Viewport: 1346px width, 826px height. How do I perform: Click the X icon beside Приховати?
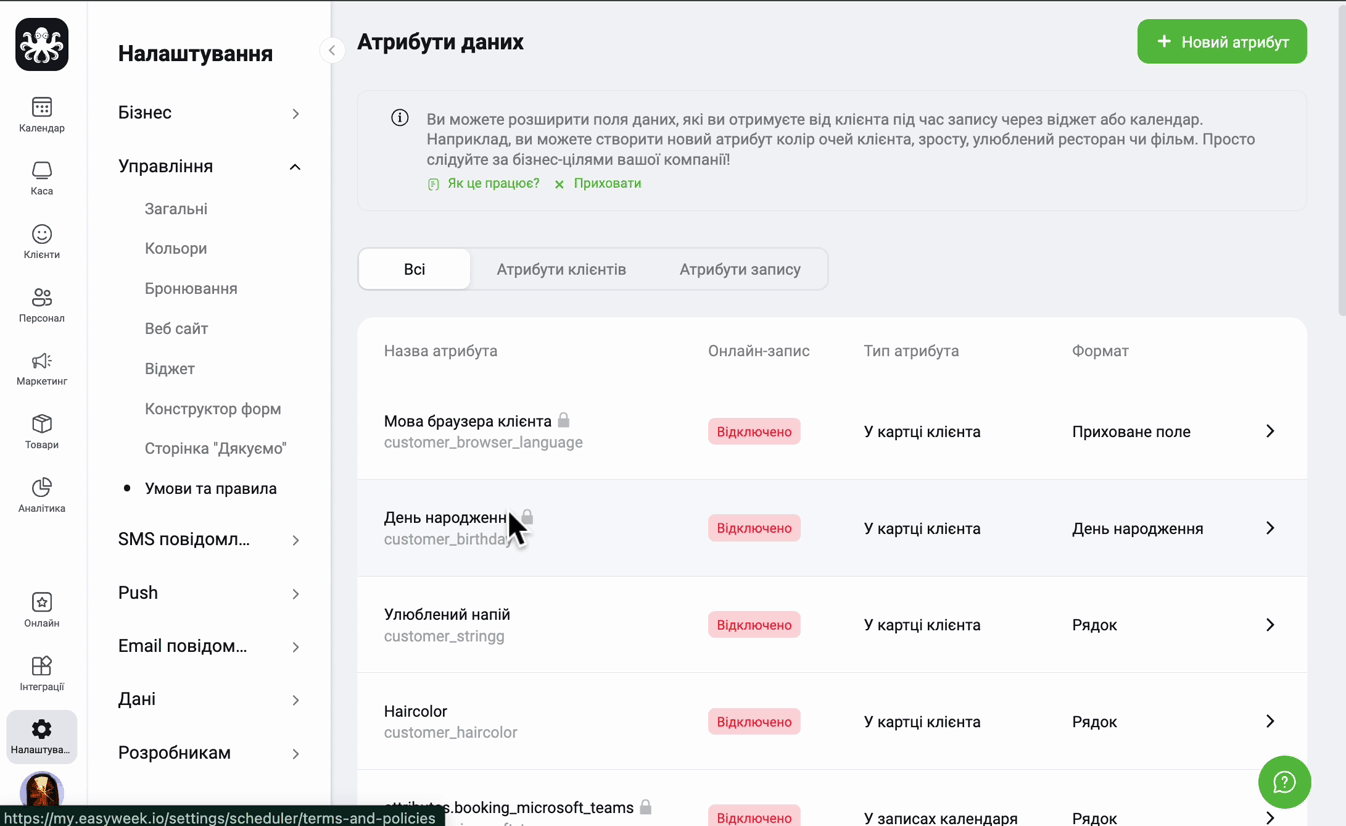point(559,184)
